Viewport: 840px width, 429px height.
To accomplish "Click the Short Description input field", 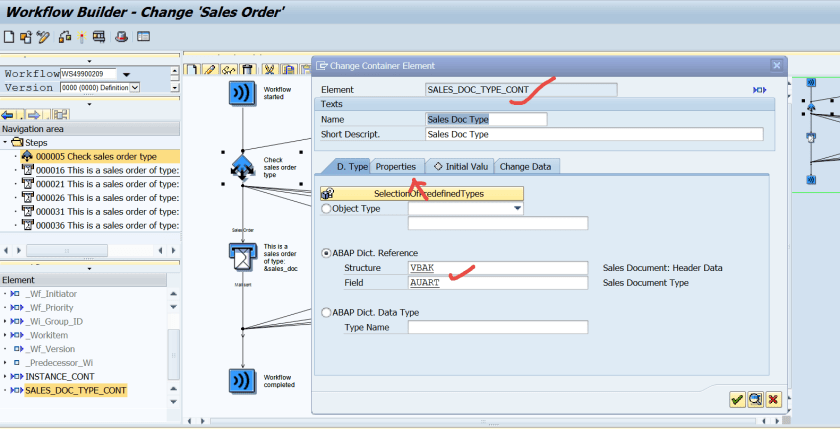I will 593,134.
